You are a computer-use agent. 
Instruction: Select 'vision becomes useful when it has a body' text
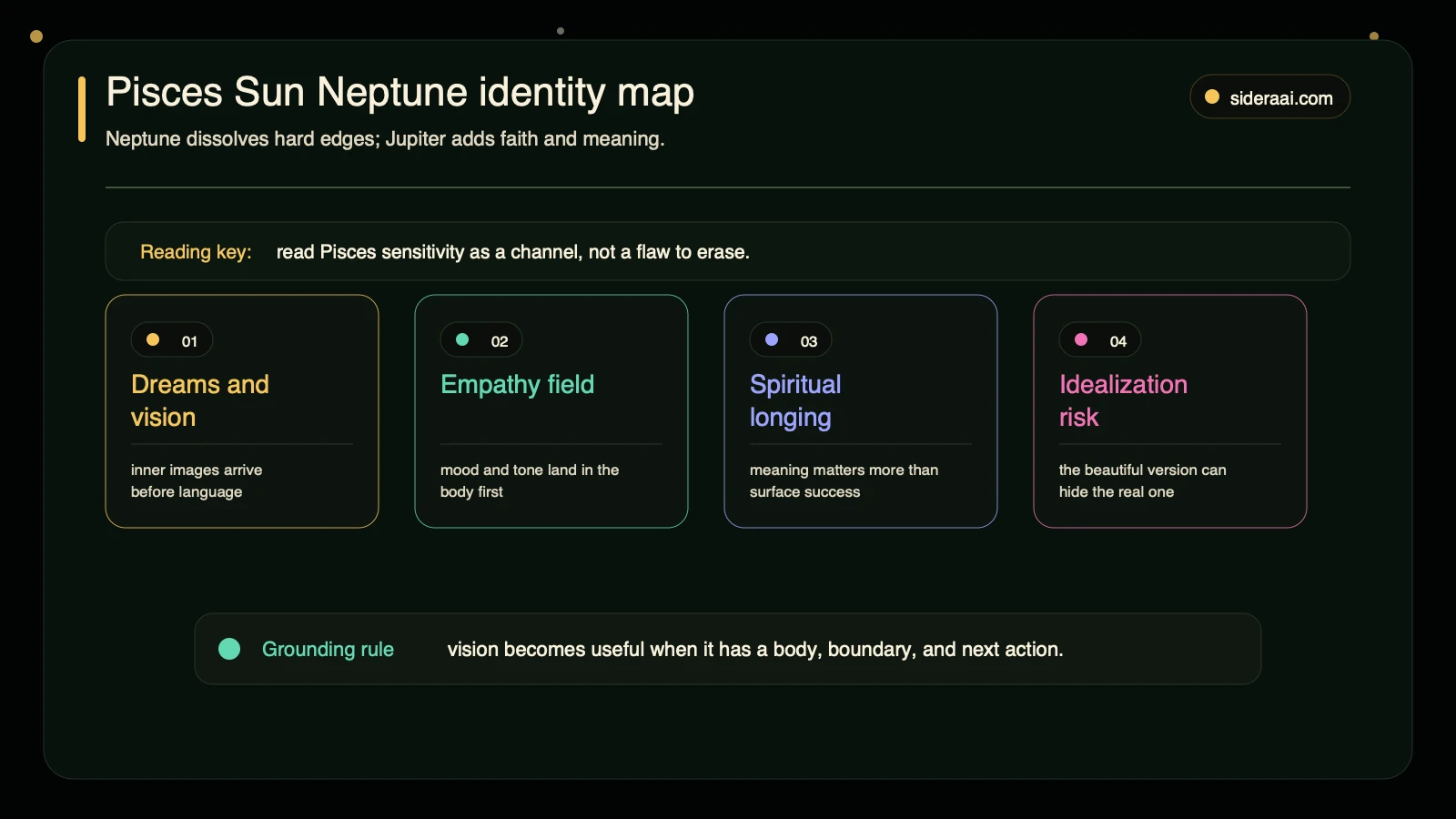coord(634,649)
